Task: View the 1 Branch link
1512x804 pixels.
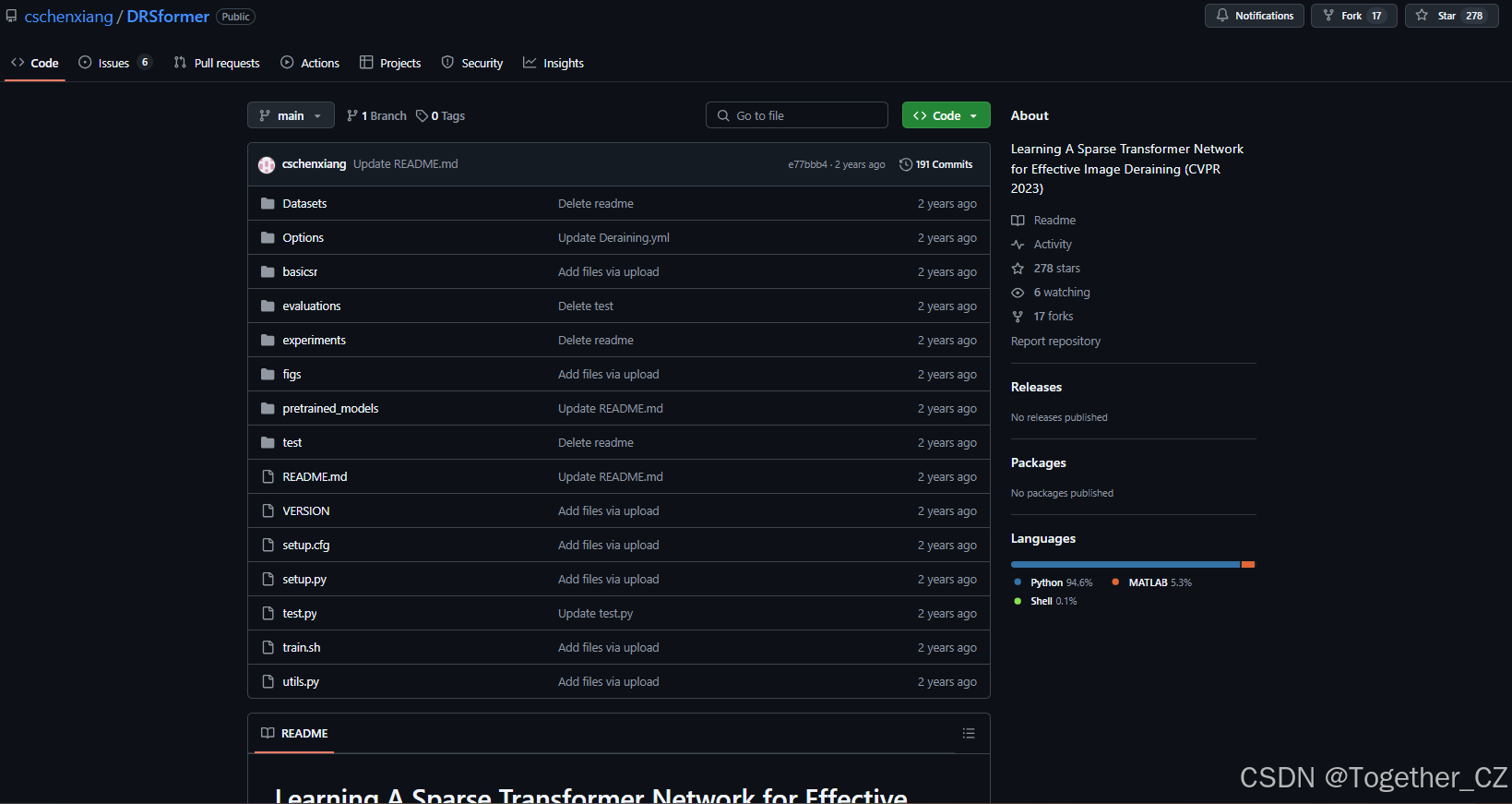Action: pos(376,115)
